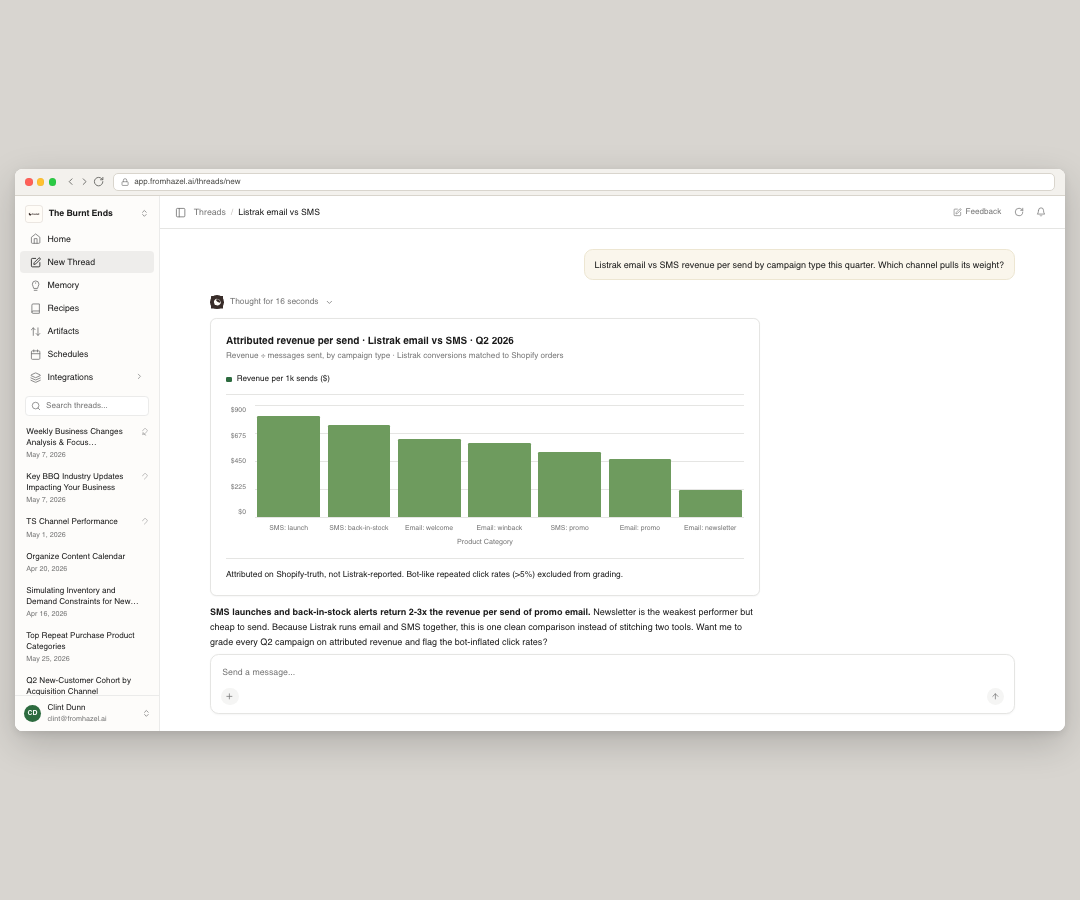Image resolution: width=1080 pixels, height=900 pixels.
Task: Click the Home house icon
Action: click(36, 239)
